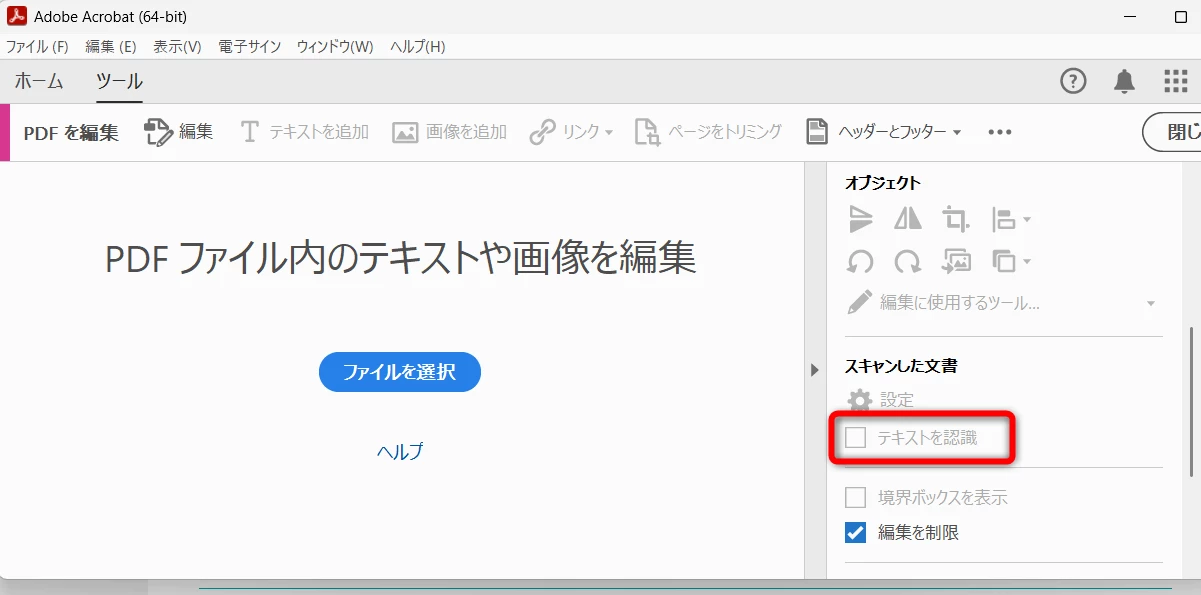Enable the 境界ボックスを表示 checkbox
This screenshot has width=1201, height=595.
pyautogui.click(x=856, y=497)
